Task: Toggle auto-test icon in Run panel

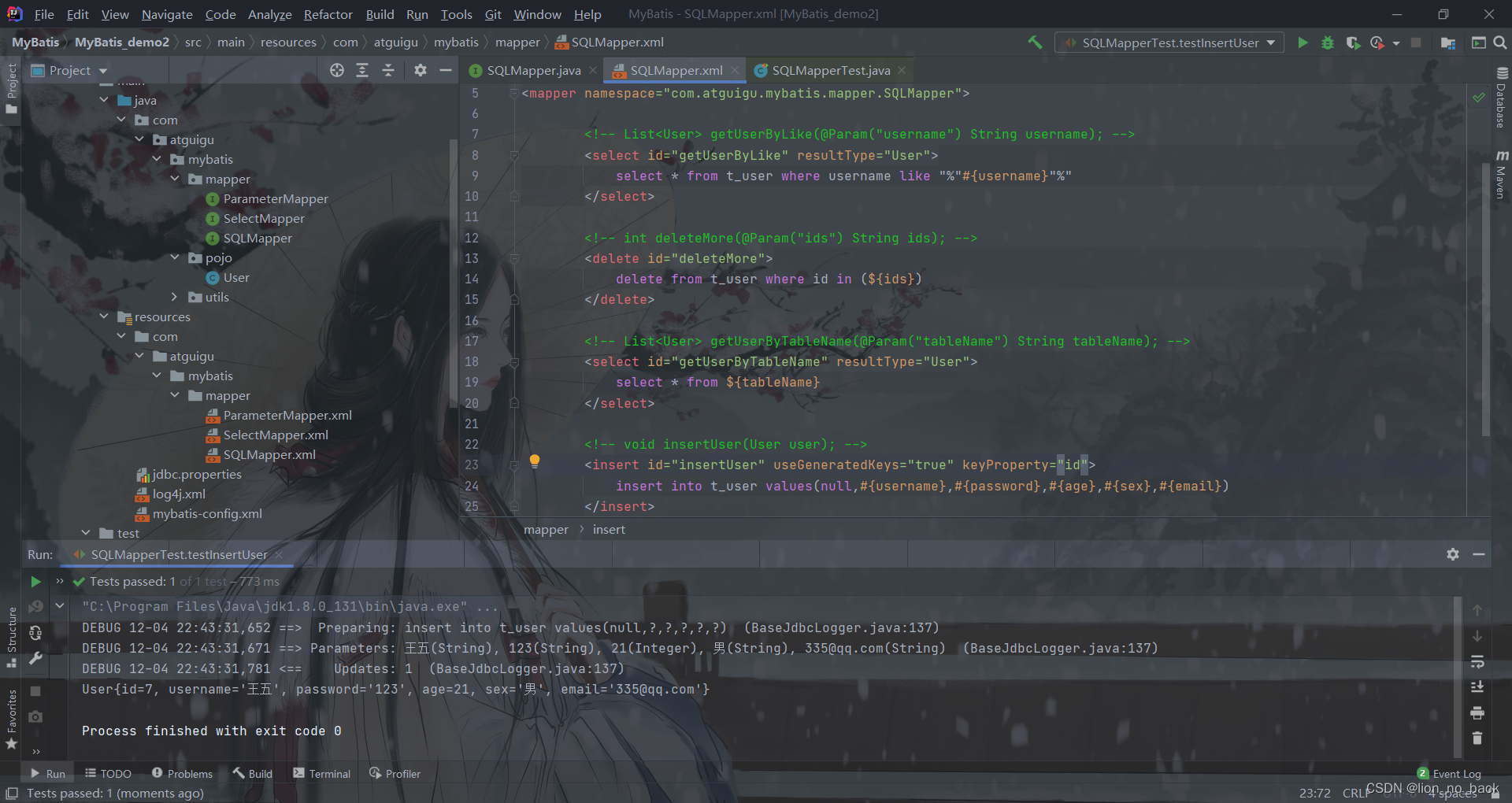Action: click(35, 633)
